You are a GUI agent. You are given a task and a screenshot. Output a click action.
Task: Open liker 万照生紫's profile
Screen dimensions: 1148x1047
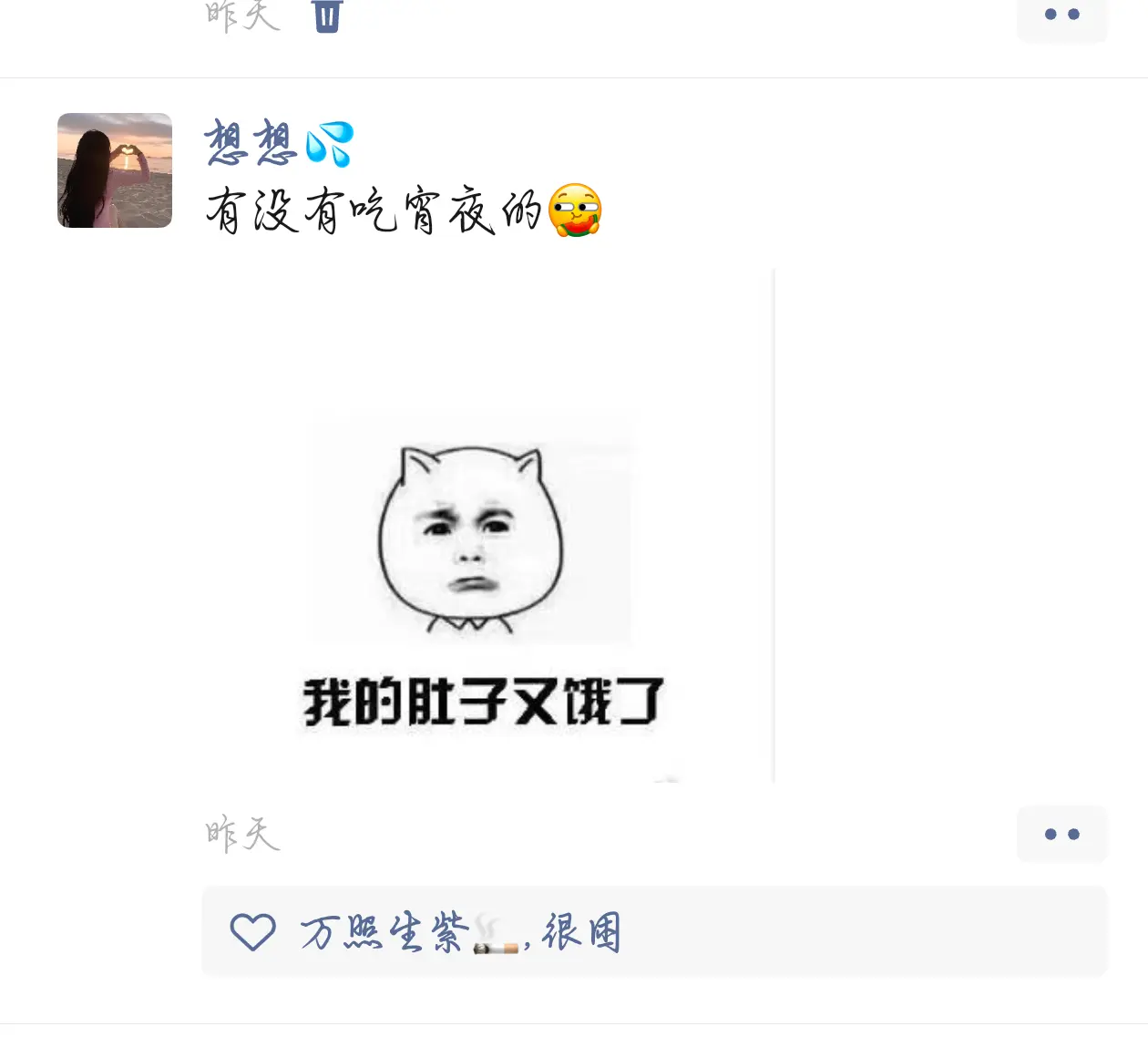coord(384,932)
